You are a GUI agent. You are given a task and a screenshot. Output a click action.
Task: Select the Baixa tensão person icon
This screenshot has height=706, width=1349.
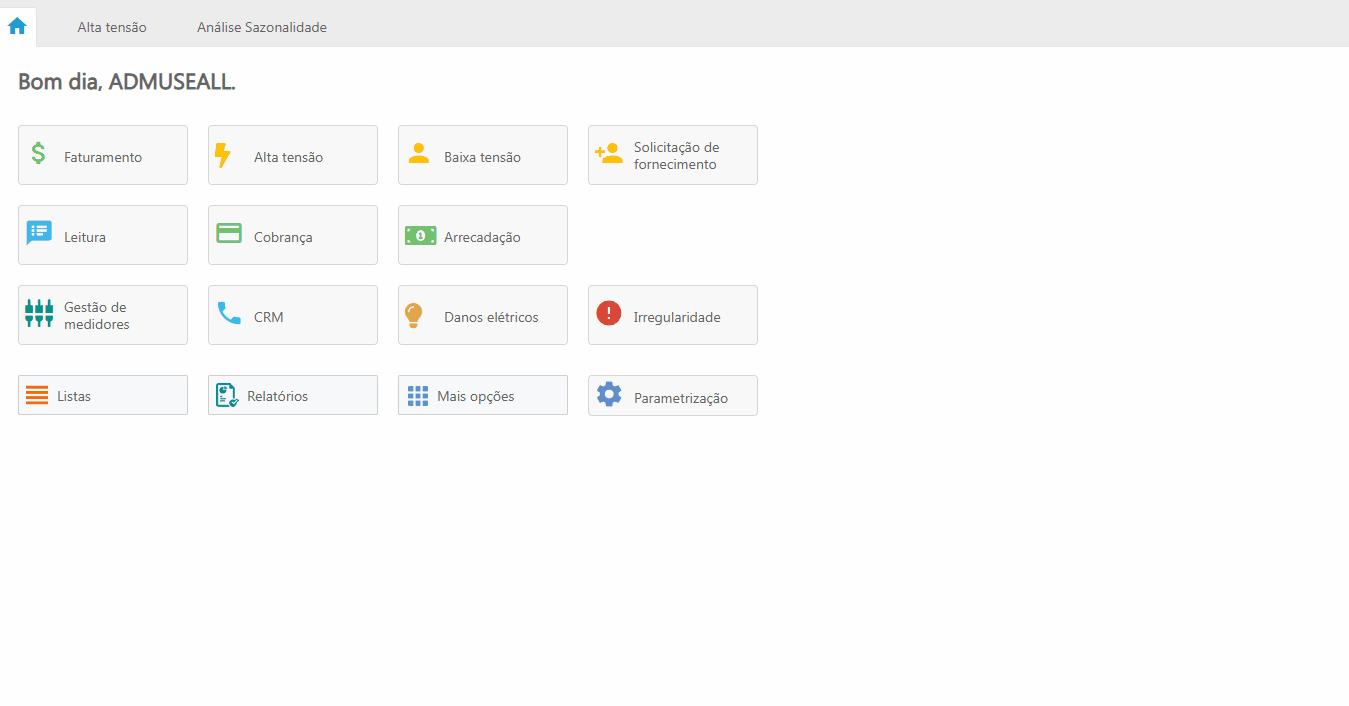coord(419,154)
